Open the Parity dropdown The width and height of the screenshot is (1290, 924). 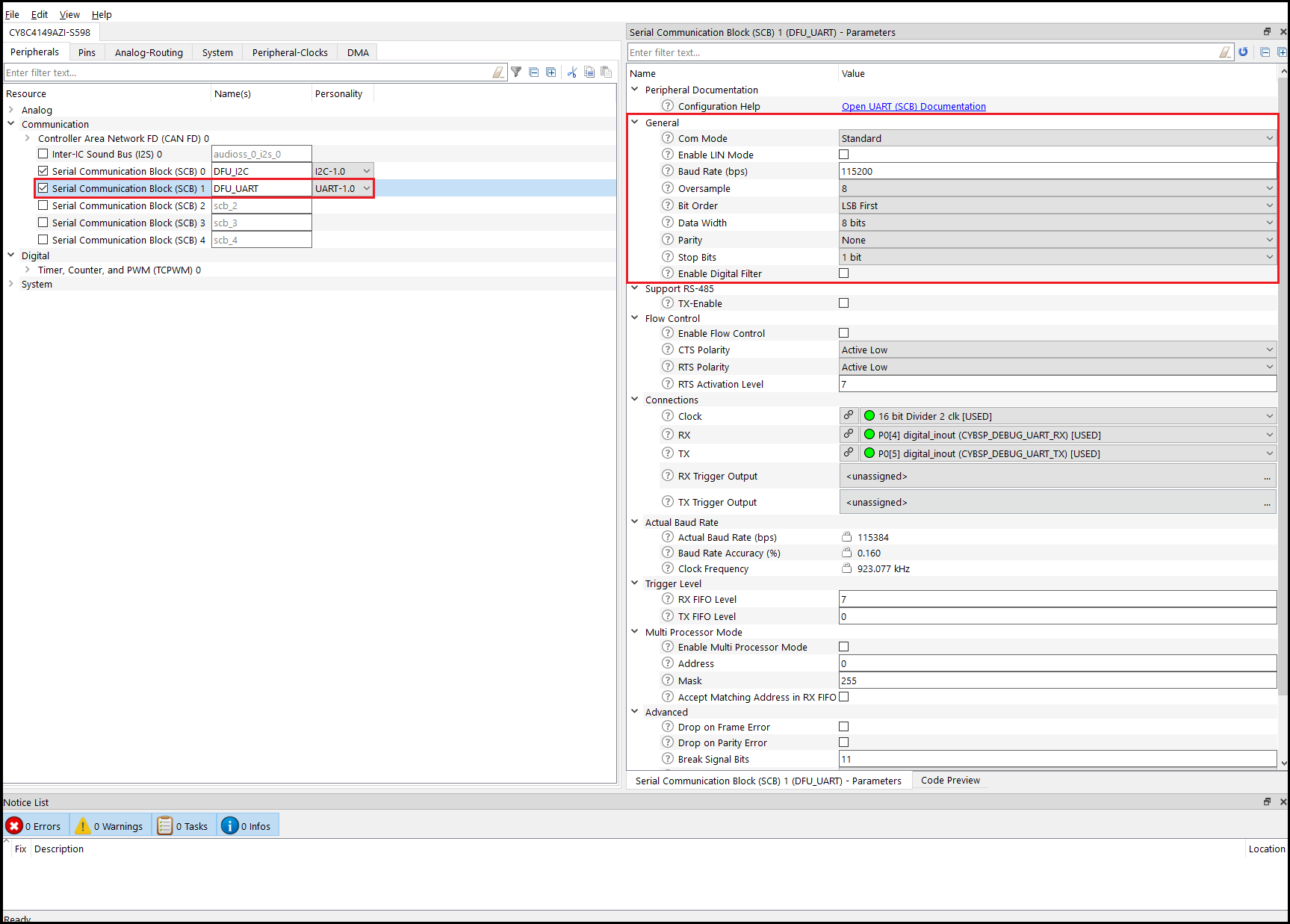point(1058,240)
